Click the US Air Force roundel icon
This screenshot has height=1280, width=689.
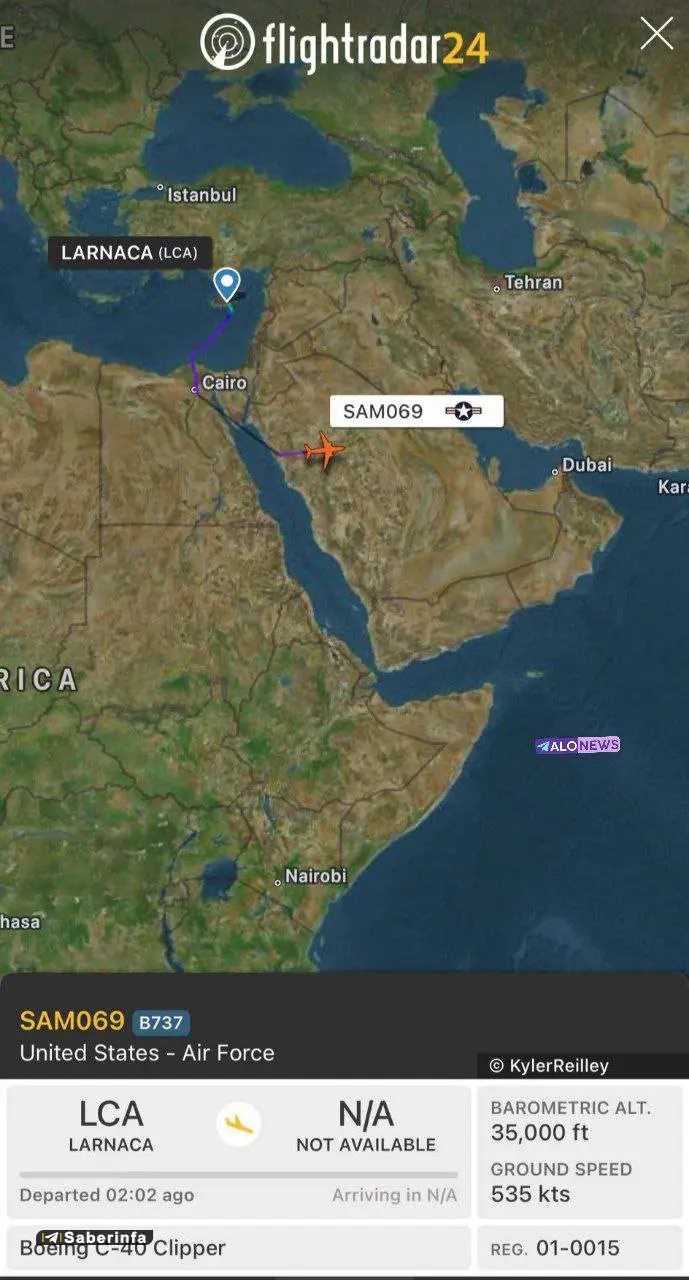[x=463, y=411]
